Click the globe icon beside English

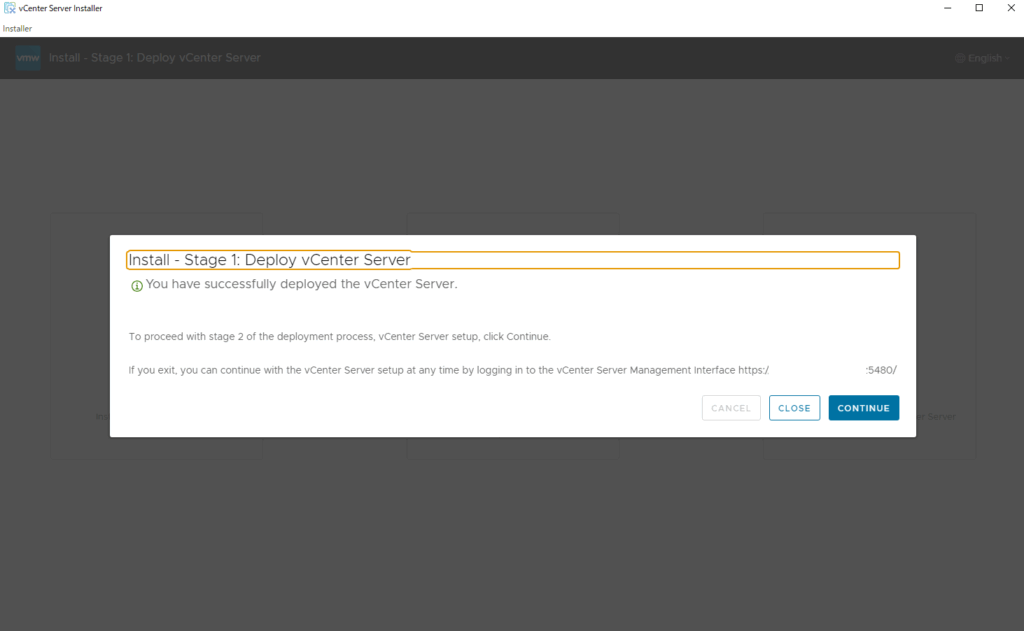coord(960,58)
